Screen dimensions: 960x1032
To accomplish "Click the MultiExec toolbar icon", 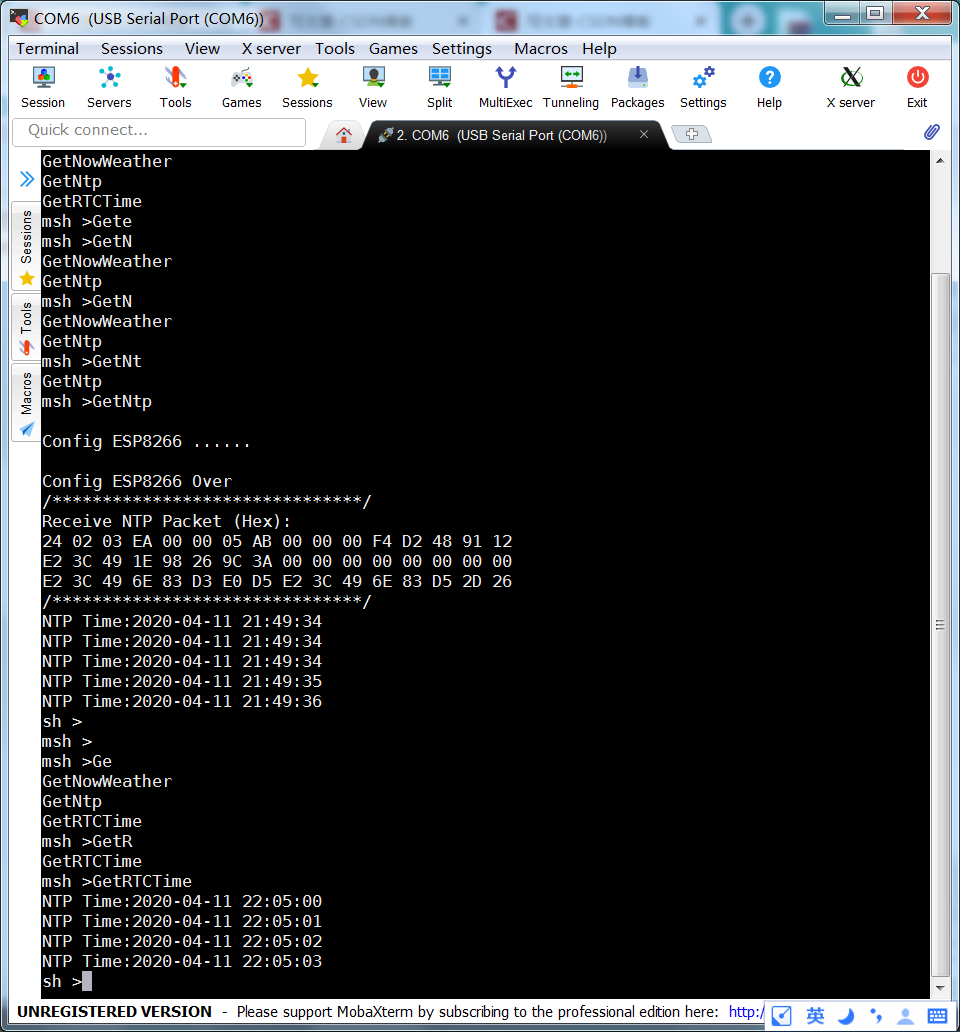I will [x=505, y=85].
